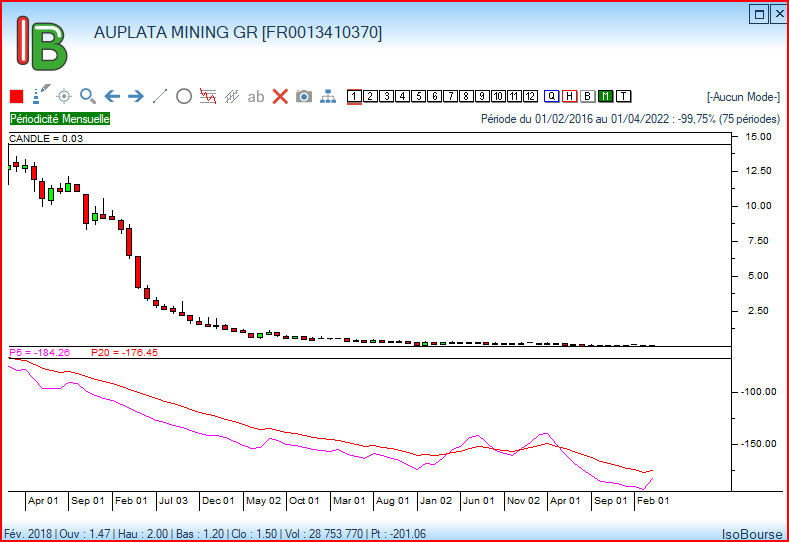The width and height of the screenshot is (789, 542).
Task: Select period button 5
Action: (418, 96)
